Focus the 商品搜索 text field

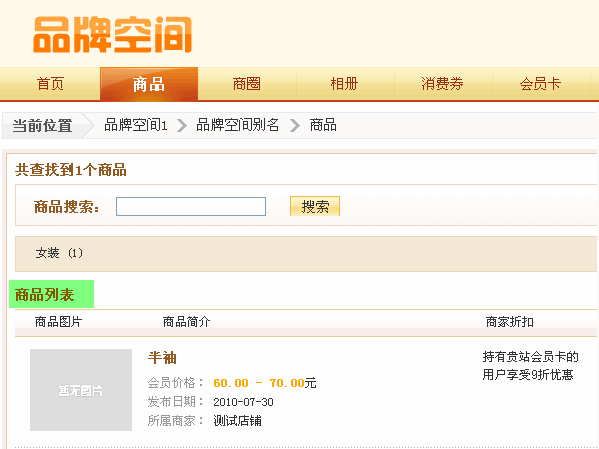[x=191, y=206]
